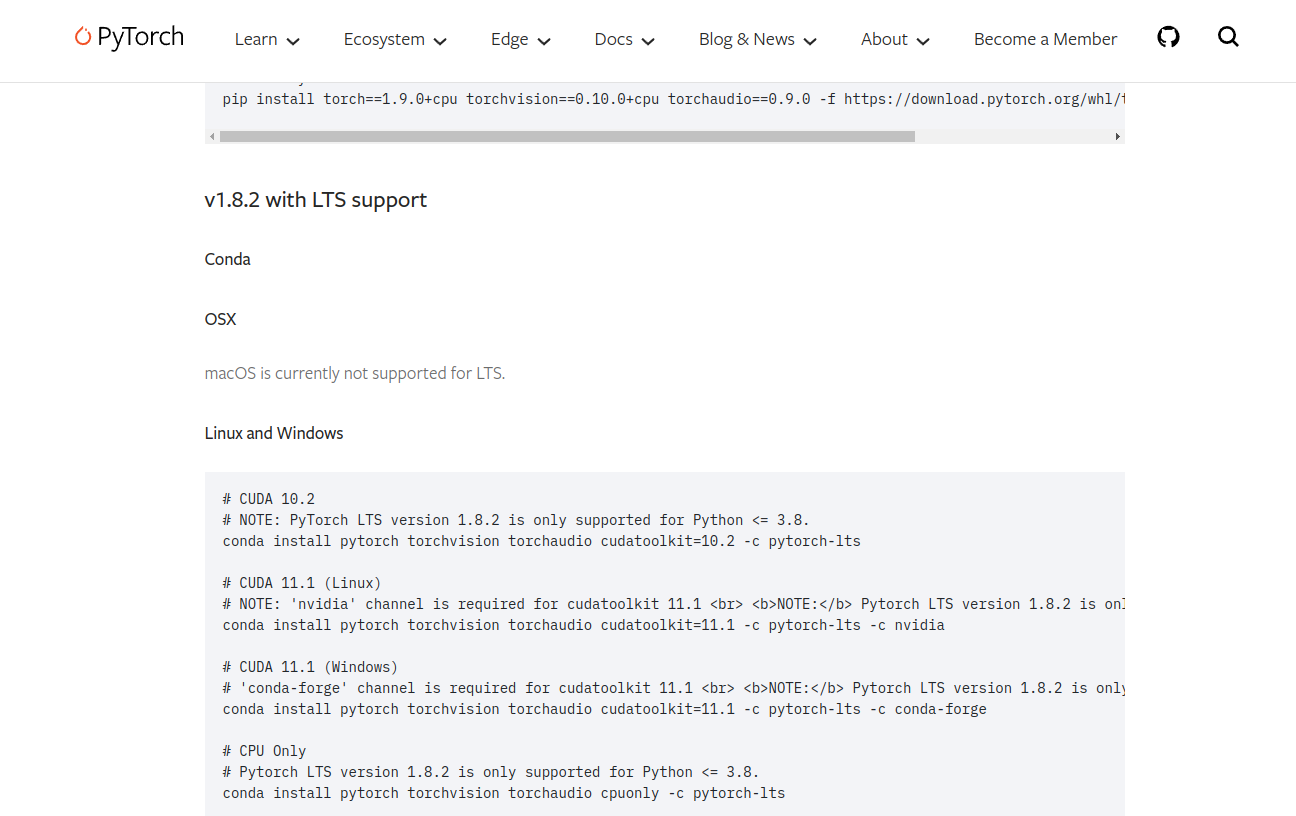Open the search magnifier icon
This screenshot has width=1296, height=816.
click(1229, 37)
